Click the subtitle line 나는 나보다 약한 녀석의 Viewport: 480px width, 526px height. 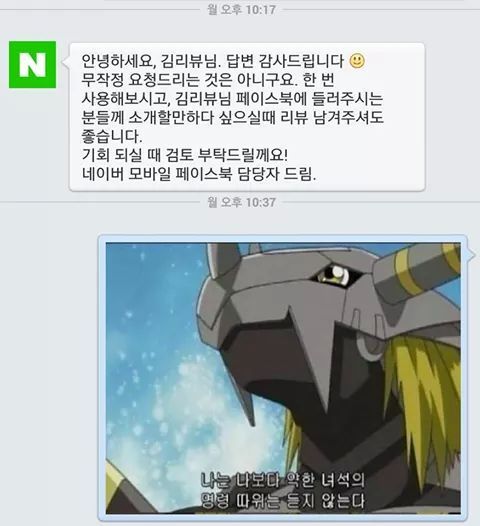point(283,480)
